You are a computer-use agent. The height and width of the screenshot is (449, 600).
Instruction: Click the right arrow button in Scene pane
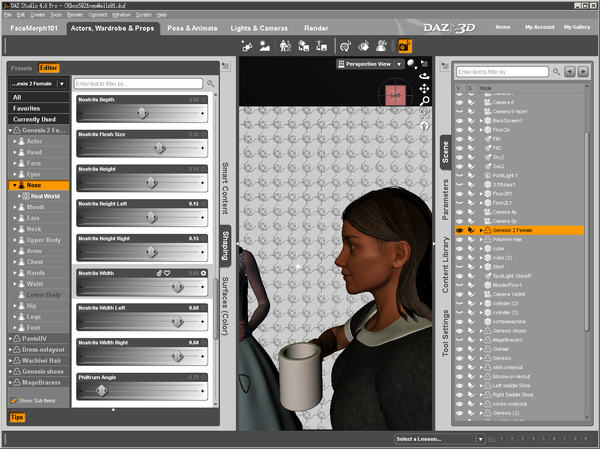tap(583, 72)
